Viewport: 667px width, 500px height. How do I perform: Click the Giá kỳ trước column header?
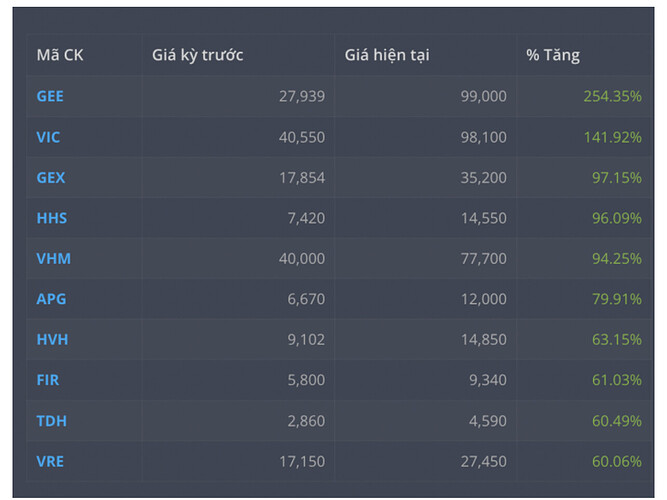197,55
